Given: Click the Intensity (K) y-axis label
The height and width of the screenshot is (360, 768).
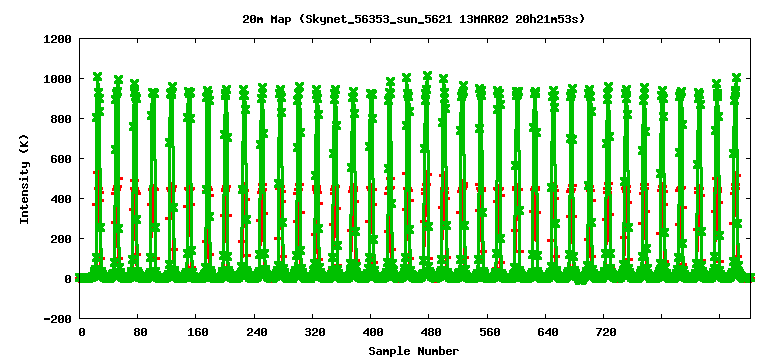Looking at the screenshot, I should (x=24, y=179).
